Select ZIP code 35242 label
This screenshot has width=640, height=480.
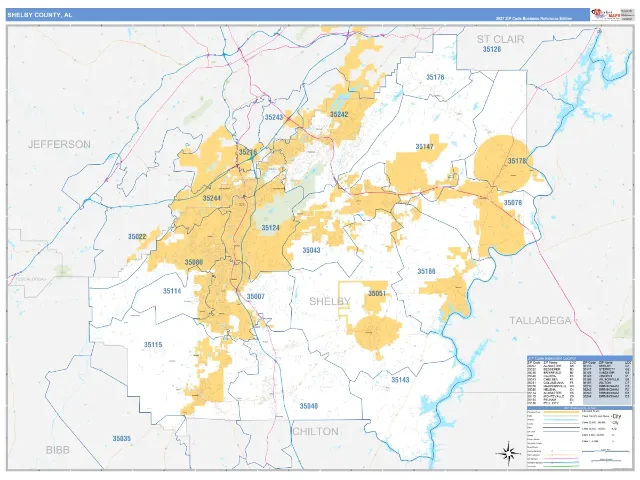[339, 115]
